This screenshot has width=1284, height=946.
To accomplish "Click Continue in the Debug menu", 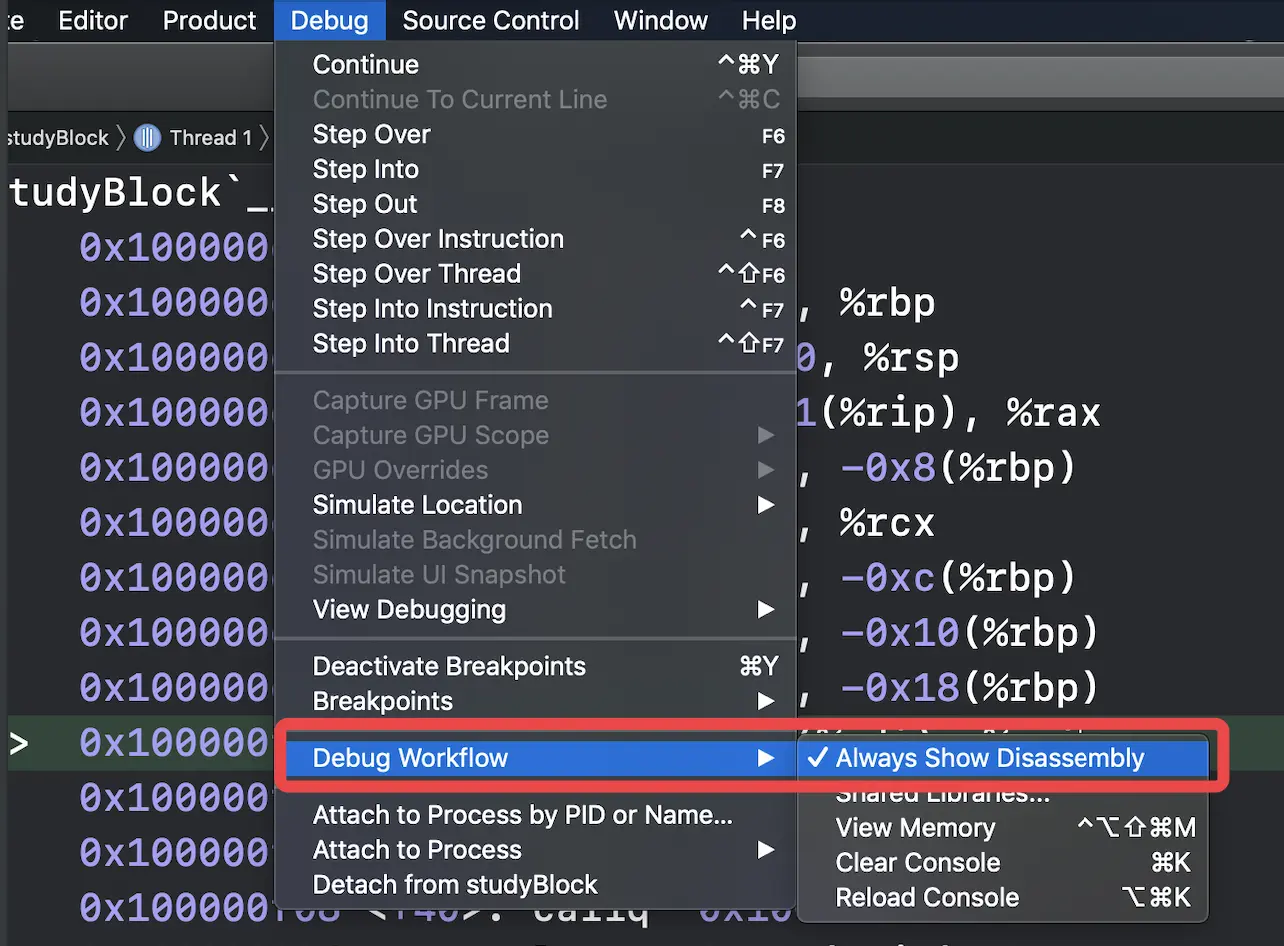I will point(365,65).
